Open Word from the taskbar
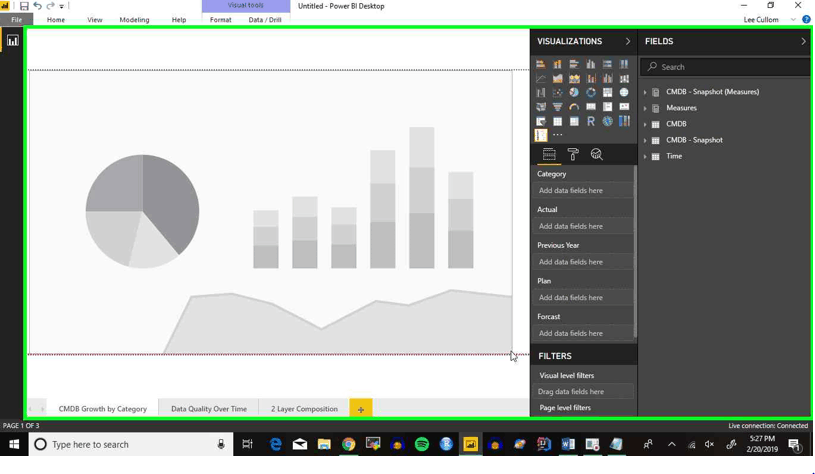The image size is (815, 474). click(568, 444)
